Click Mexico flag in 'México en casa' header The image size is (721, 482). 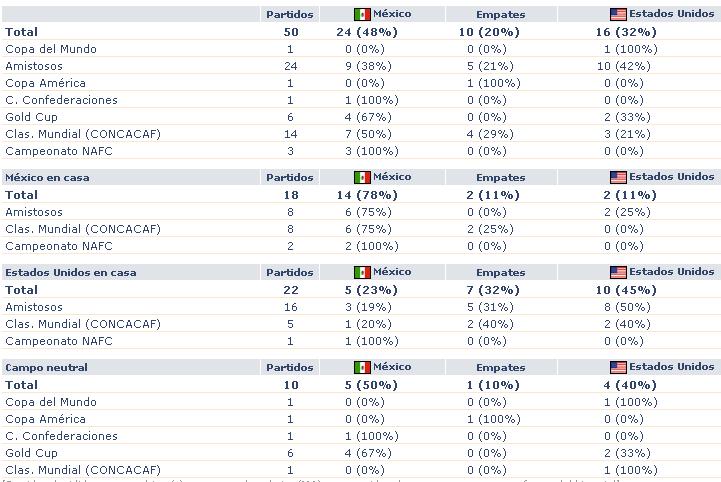362,177
